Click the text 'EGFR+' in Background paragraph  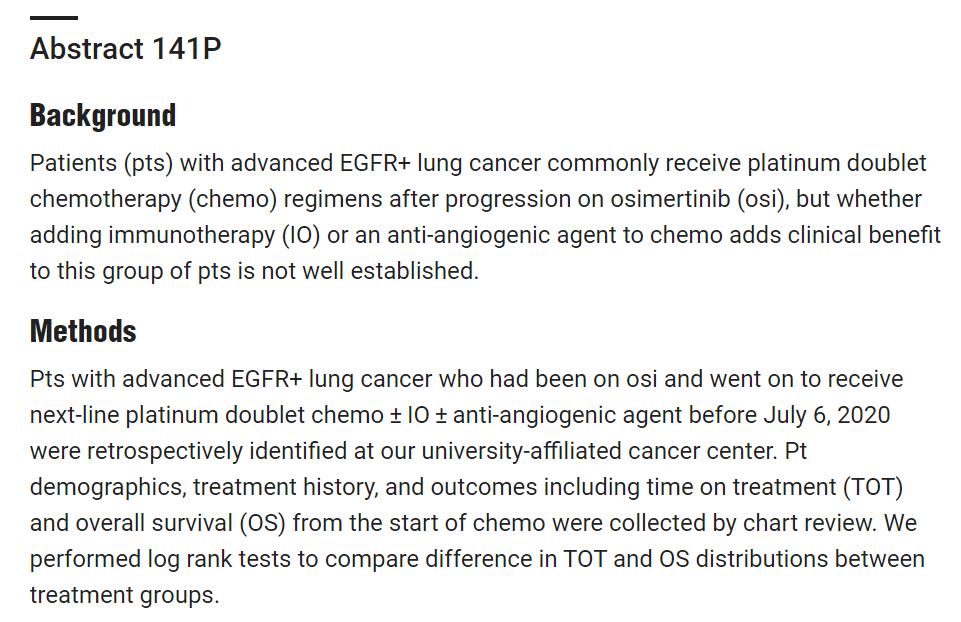tap(375, 164)
